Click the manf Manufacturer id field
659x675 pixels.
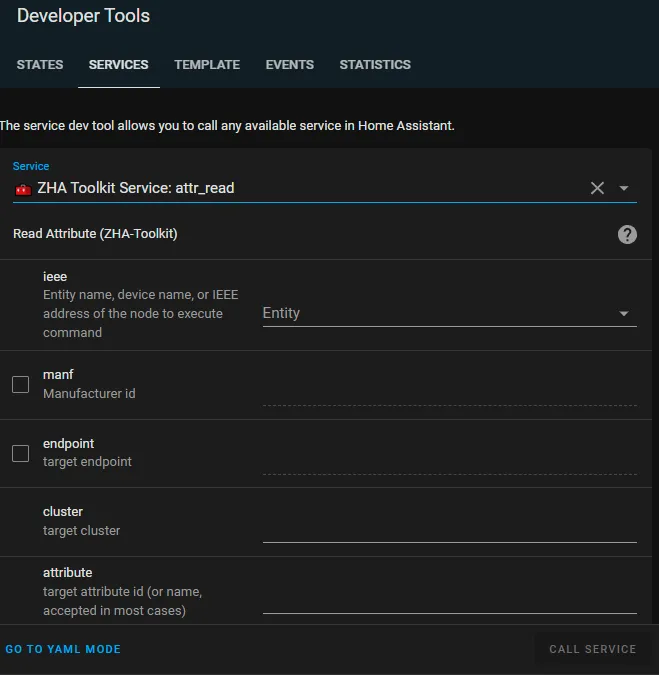point(449,393)
